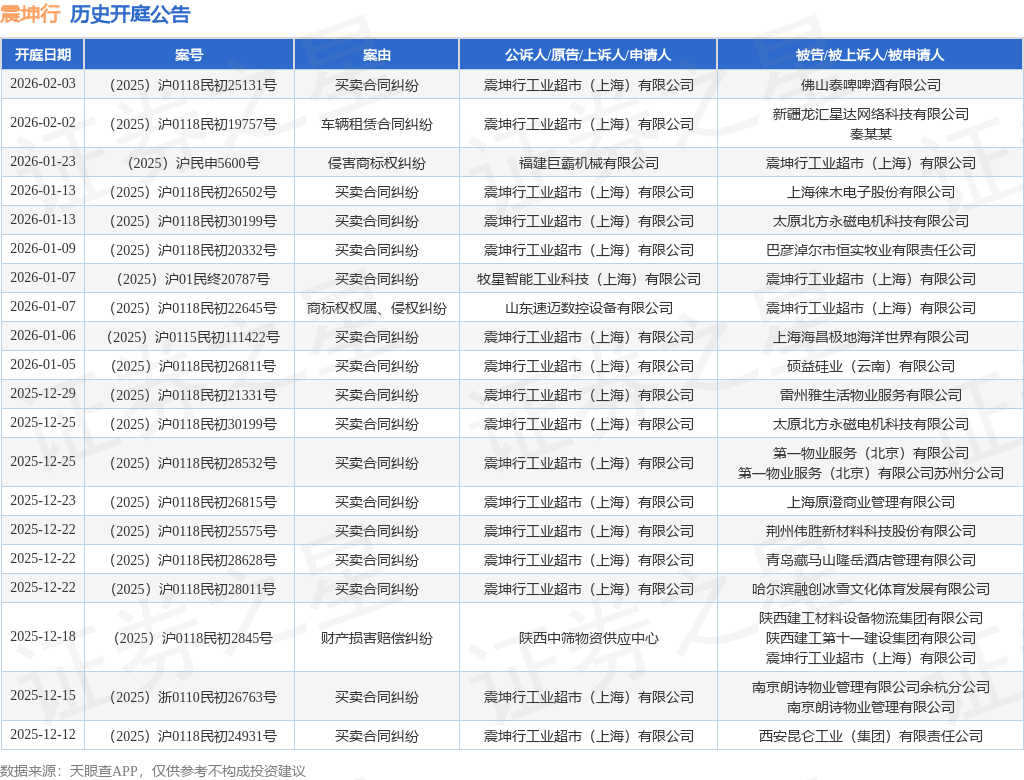This screenshot has width=1024, height=780.
Task: Click the 案号 column header
Action: tap(189, 54)
